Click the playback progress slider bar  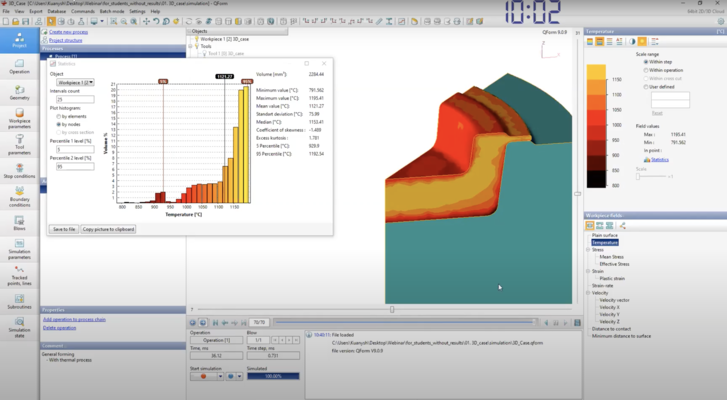click(404, 322)
